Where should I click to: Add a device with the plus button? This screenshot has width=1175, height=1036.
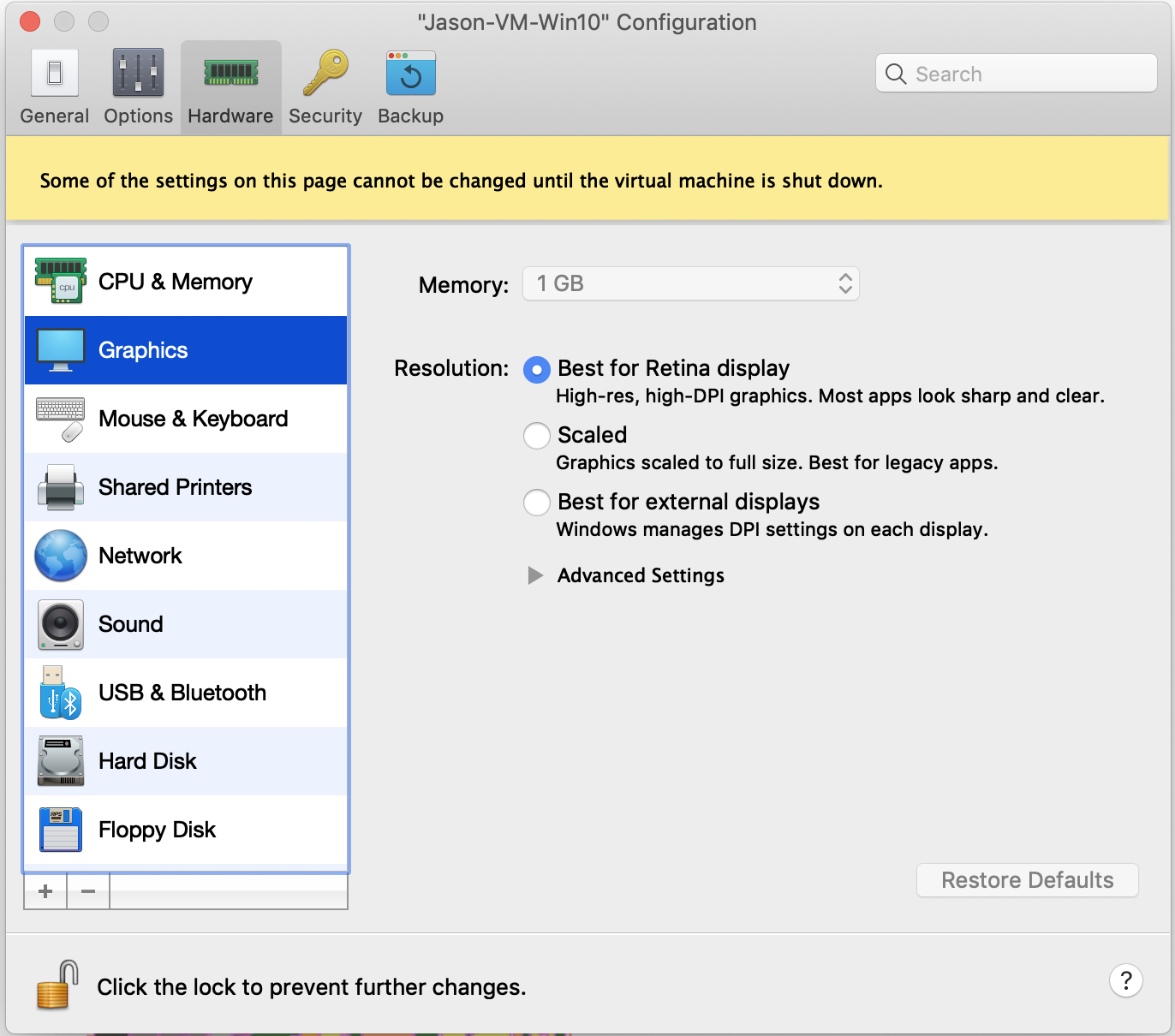pos(45,891)
